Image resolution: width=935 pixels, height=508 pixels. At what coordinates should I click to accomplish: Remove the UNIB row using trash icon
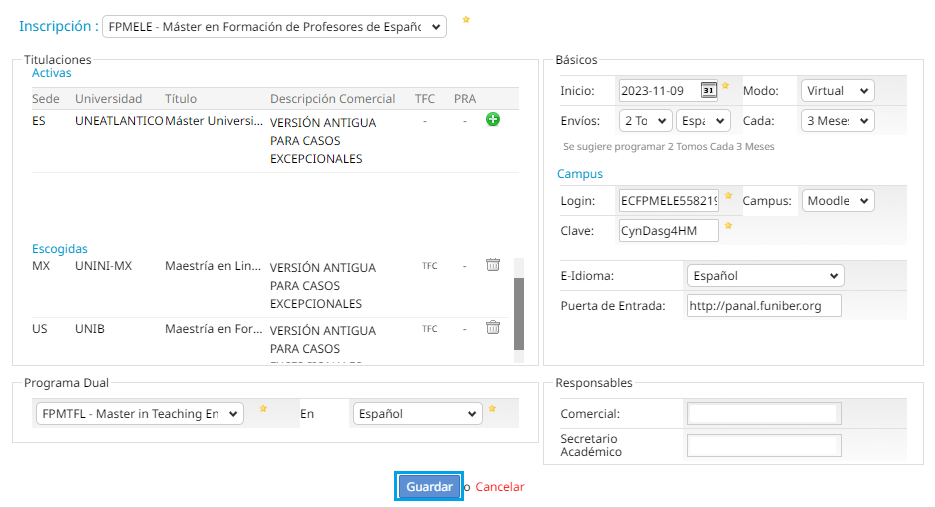point(492,327)
